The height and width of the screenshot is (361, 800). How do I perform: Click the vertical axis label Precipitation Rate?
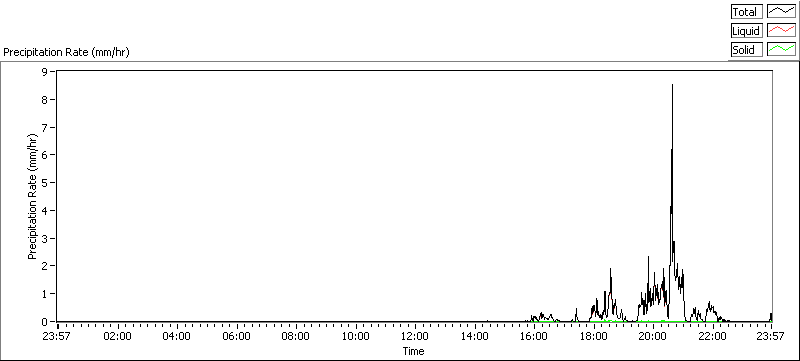pos(33,196)
